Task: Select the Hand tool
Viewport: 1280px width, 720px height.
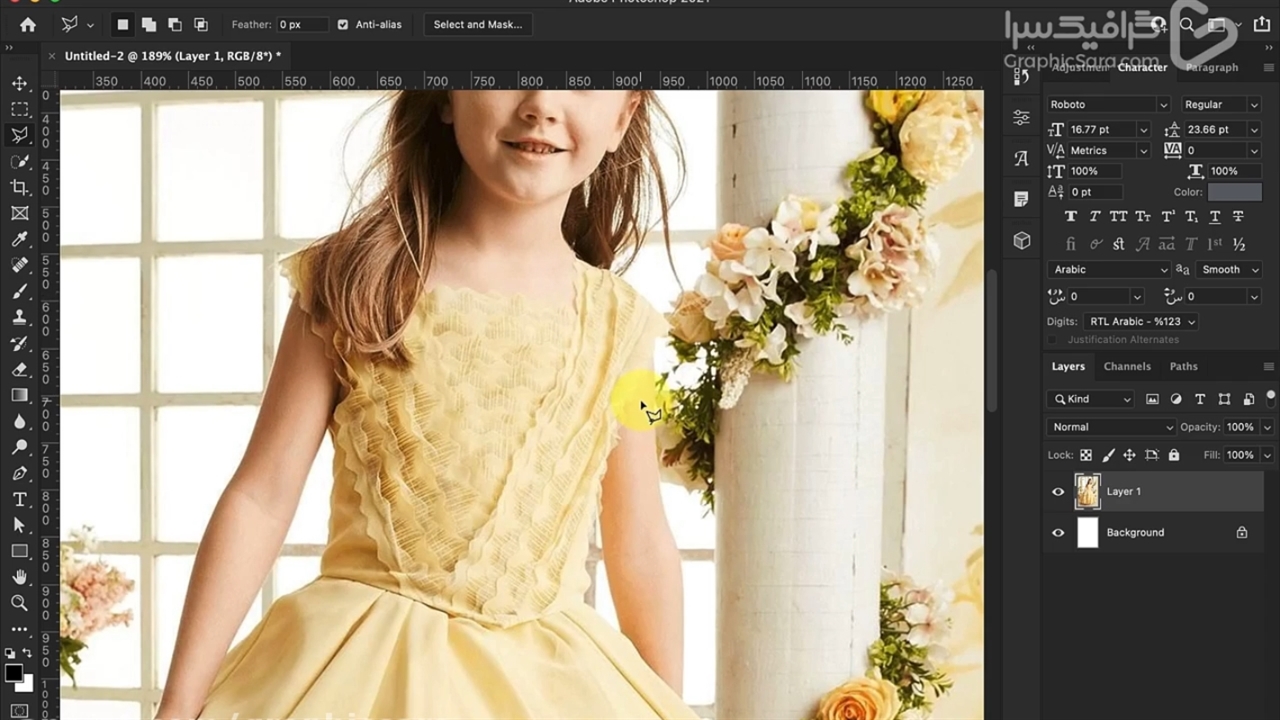Action: [x=19, y=577]
